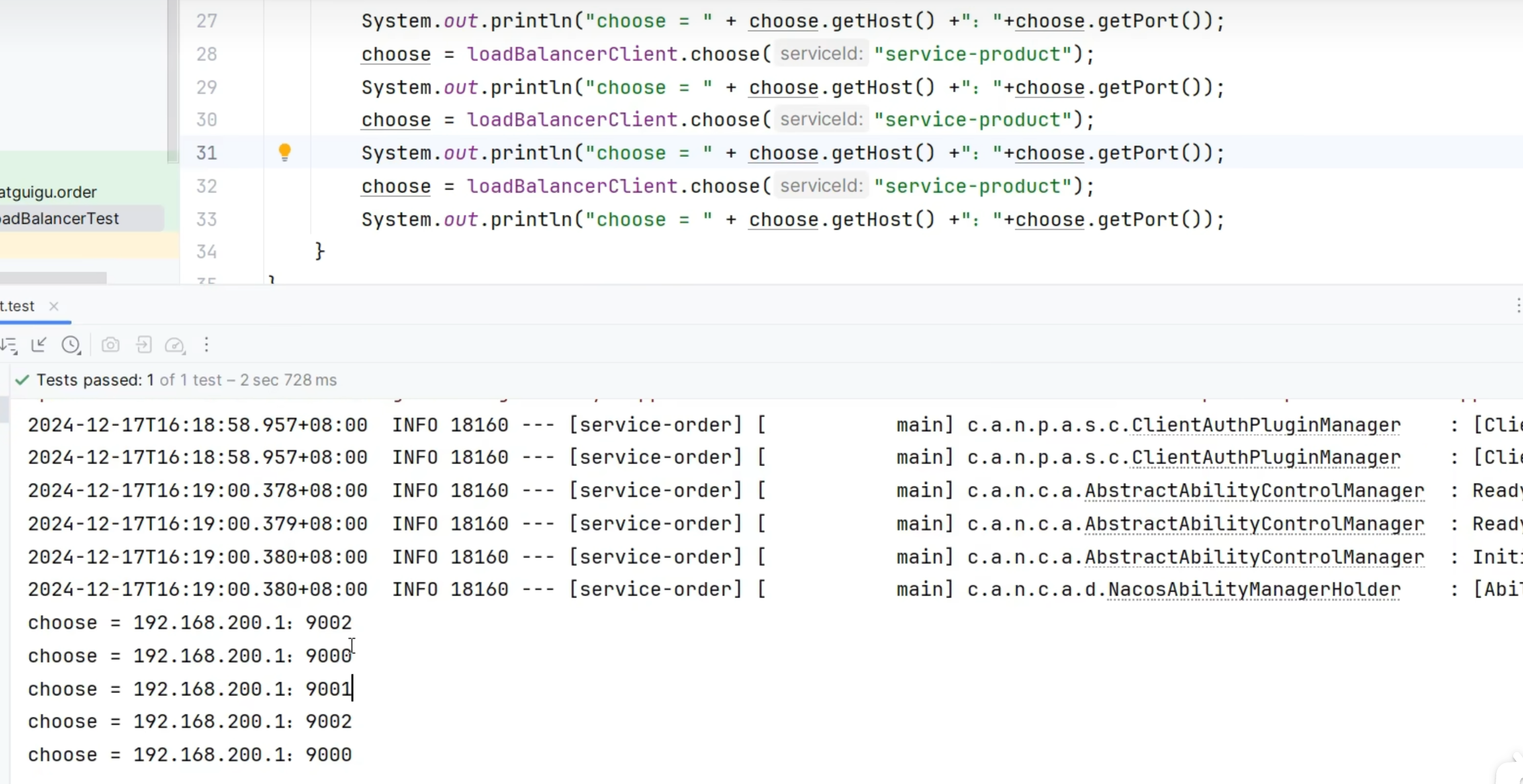Open NacosAbilityManagerHolder class link in log

pyautogui.click(x=1254, y=590)
